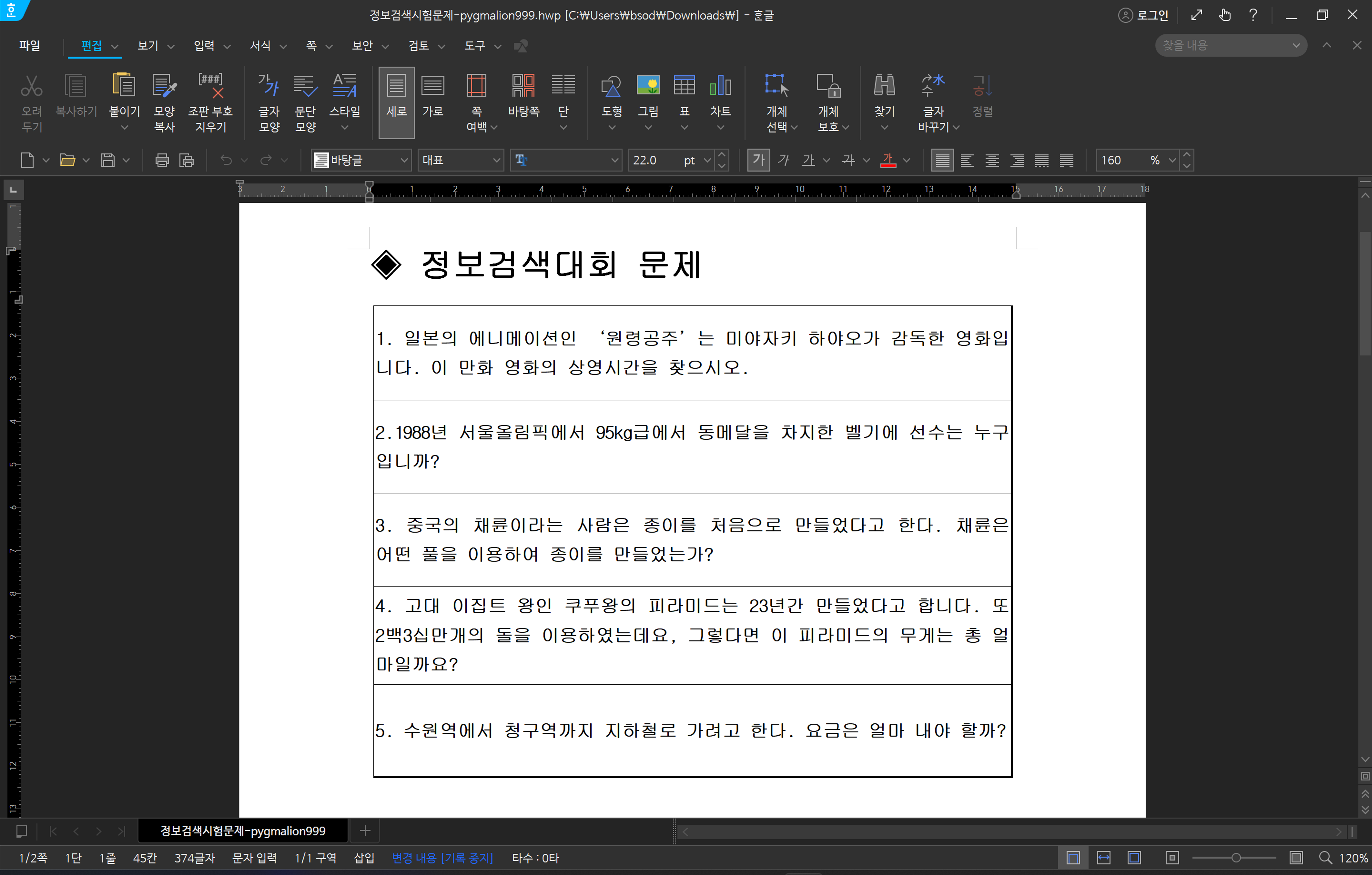Viewport: 1372px width, 875px height.
Task: Expand the 대표 language dropdown
Action: pos(496,160)
